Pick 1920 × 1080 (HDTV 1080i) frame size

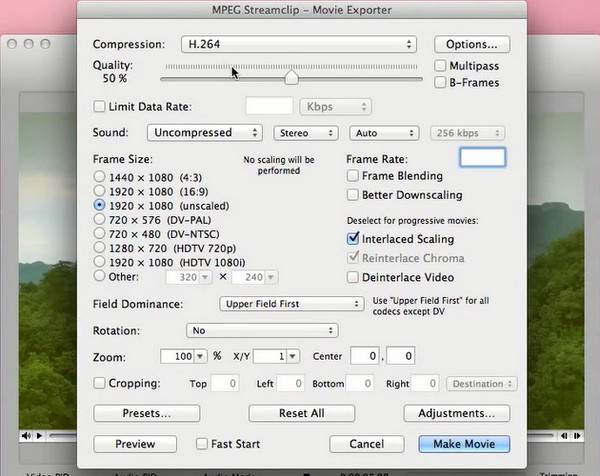coord(99,262)
